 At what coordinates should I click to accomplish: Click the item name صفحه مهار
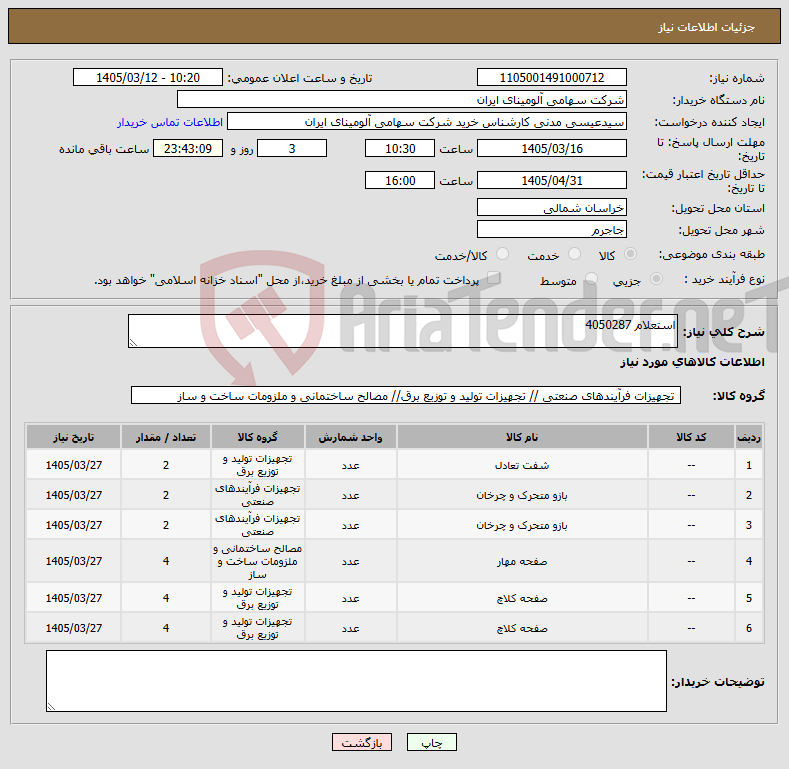coord(522,561)
